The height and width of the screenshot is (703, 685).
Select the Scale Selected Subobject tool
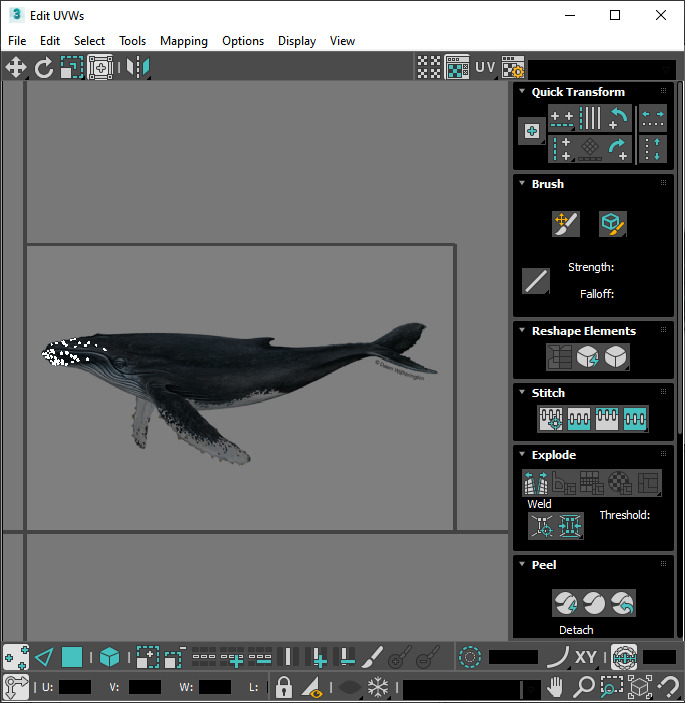tap(72, 68)
